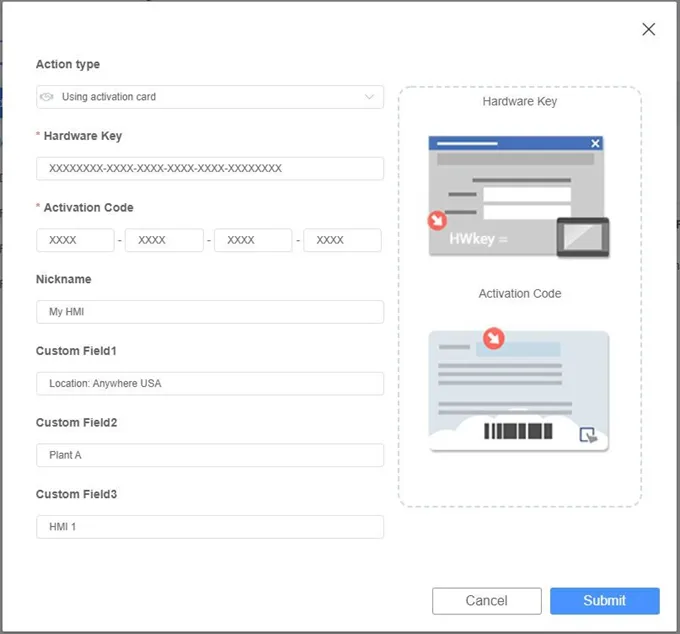Click the Hardware Key heading in the help panel
This screenshot has height=634, width=680.
click(520, 101)
